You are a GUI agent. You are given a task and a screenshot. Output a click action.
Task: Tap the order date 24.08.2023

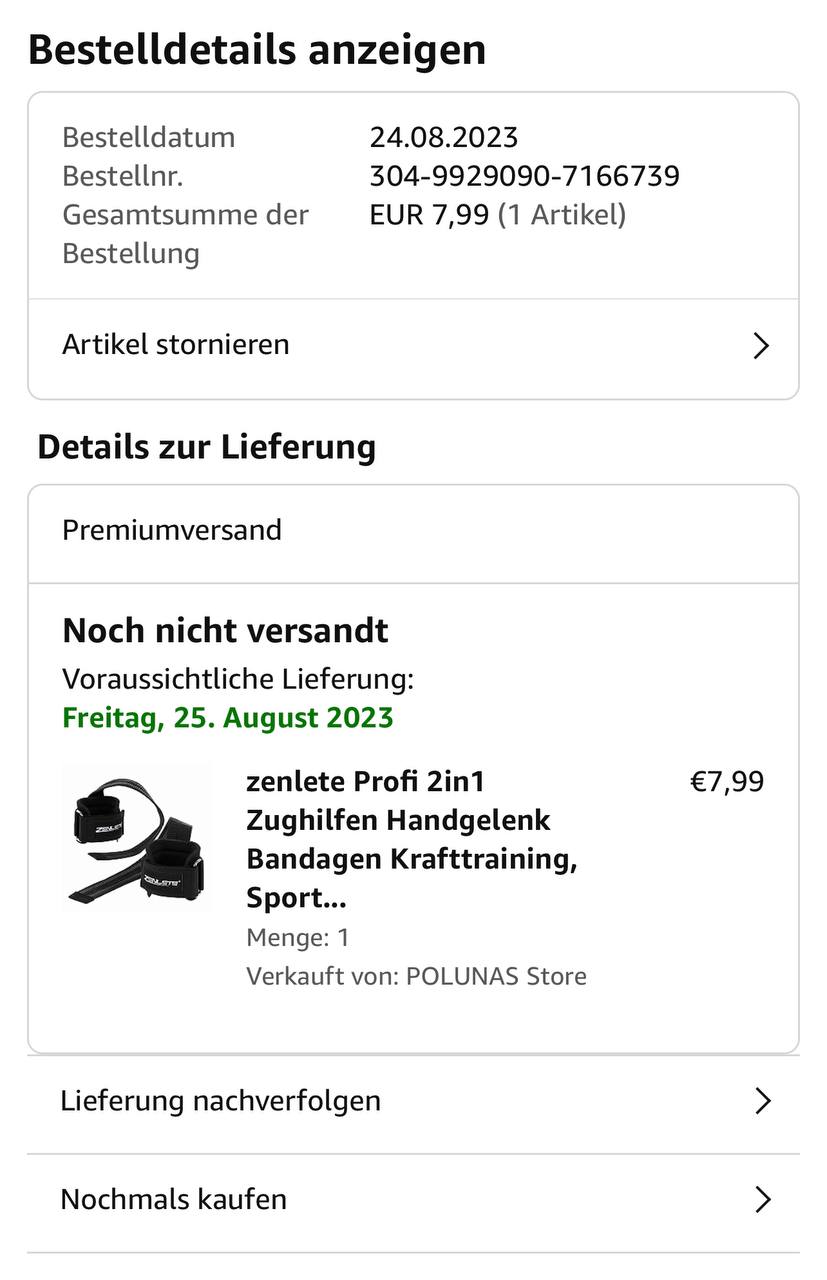tap(444, 137)
